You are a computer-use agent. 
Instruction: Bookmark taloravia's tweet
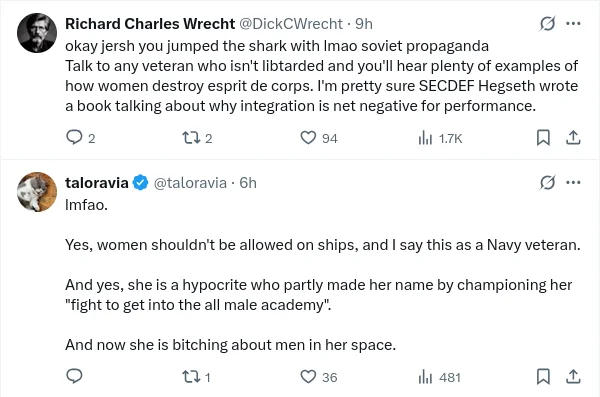click(543, 377)
